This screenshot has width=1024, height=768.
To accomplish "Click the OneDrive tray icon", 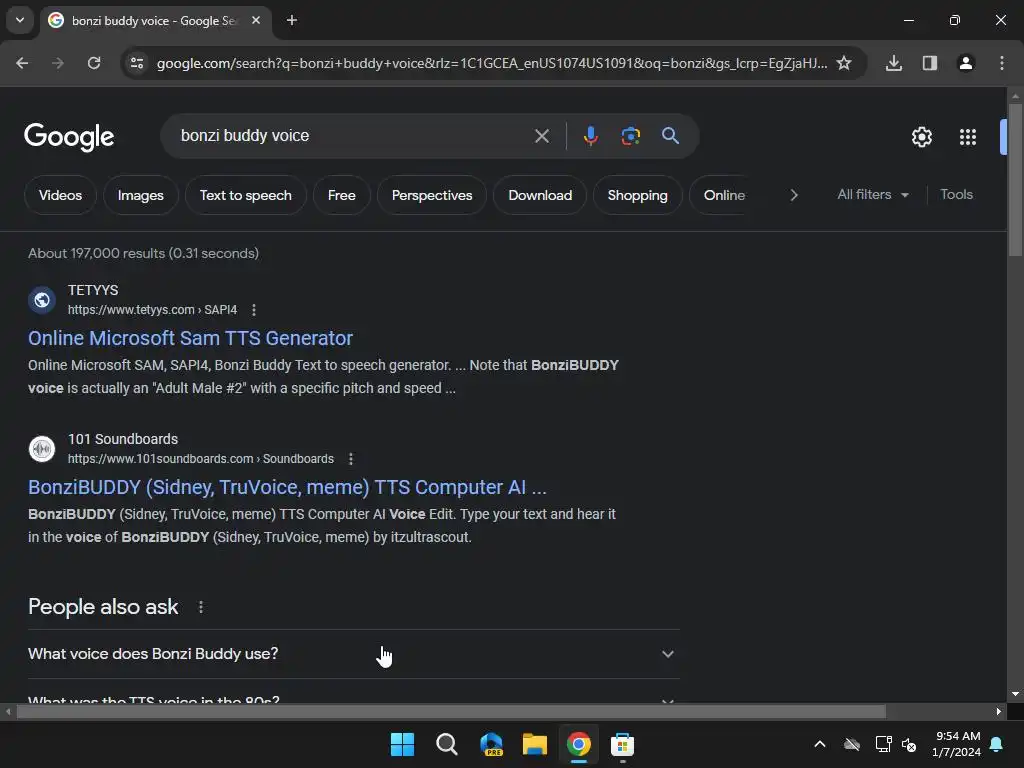I will click(x=852, y=744).
